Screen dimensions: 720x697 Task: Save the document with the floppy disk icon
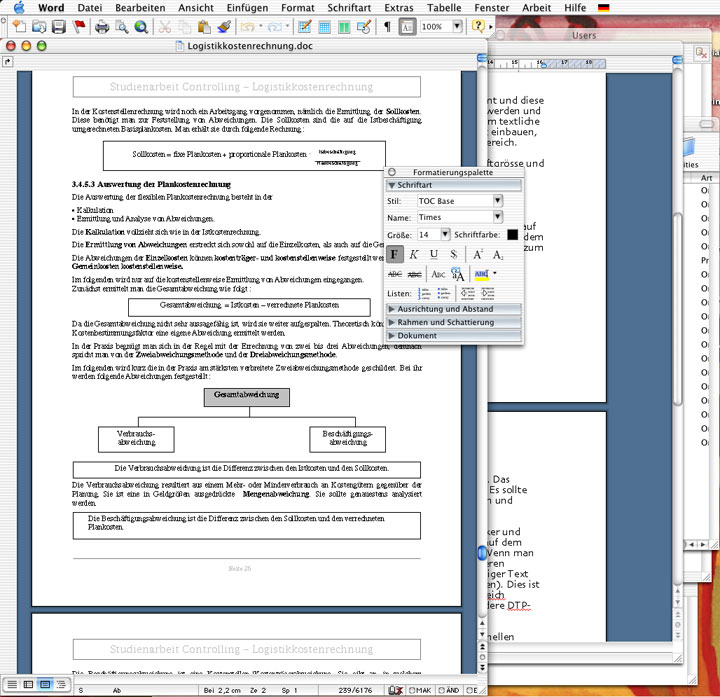click(59, 27)
